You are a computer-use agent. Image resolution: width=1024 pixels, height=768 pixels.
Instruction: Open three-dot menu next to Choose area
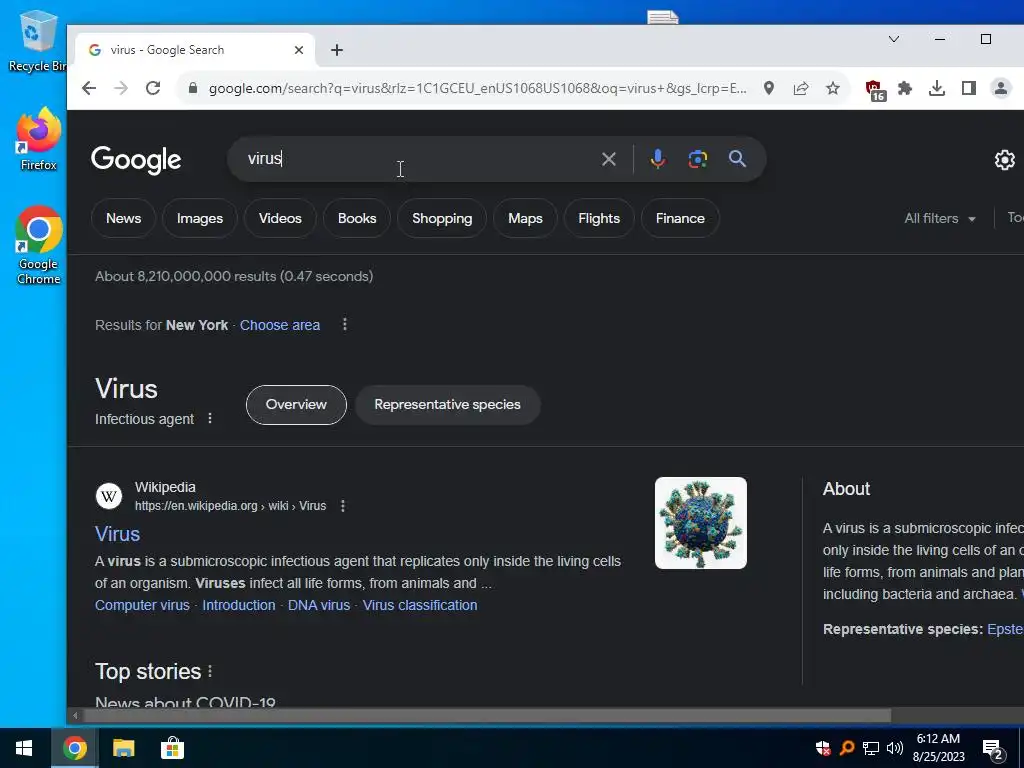(345, 325)
